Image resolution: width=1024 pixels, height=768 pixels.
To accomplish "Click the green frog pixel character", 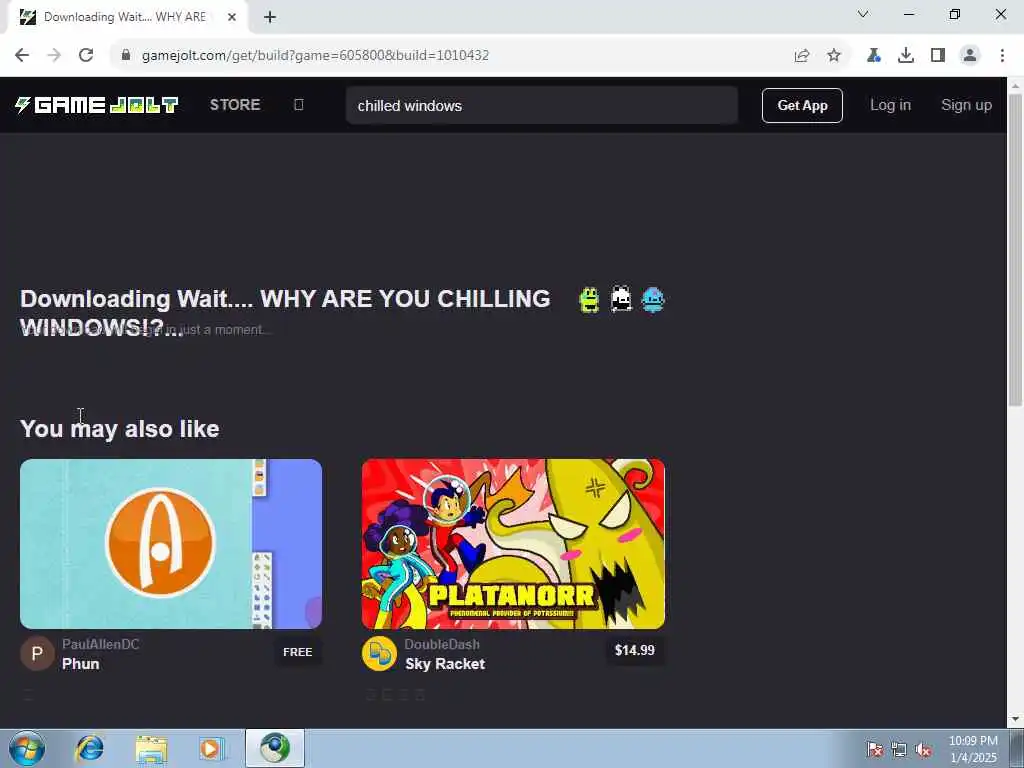I will pos(589,300).
